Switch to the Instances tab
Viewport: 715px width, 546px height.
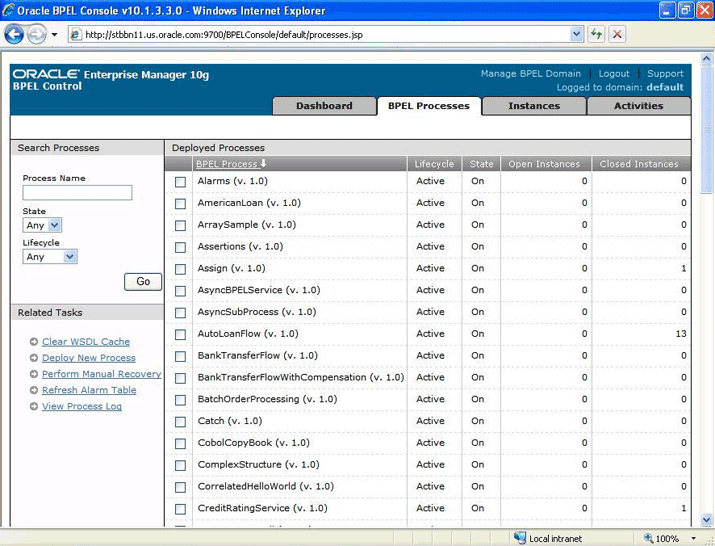(534, 106)
